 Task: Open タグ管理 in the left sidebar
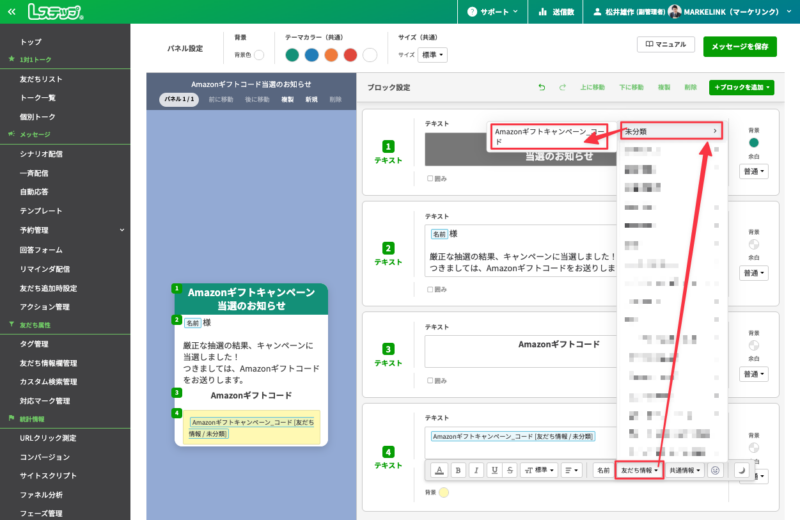(34, 344)
